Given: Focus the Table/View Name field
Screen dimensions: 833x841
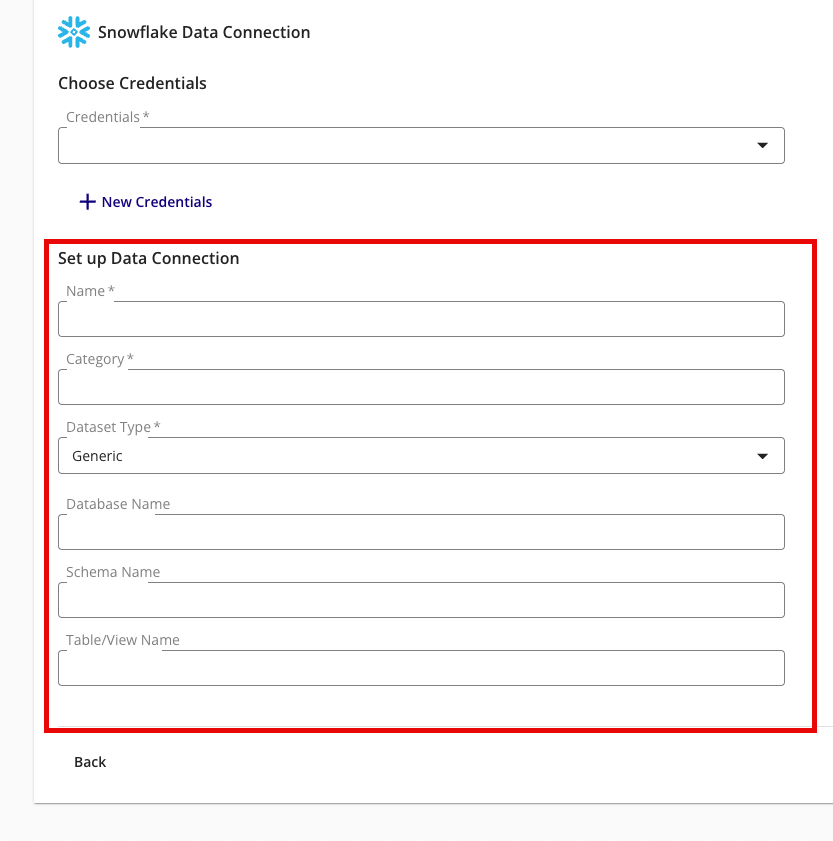Looking at the screenshot, I should click(x=420, y=668).
